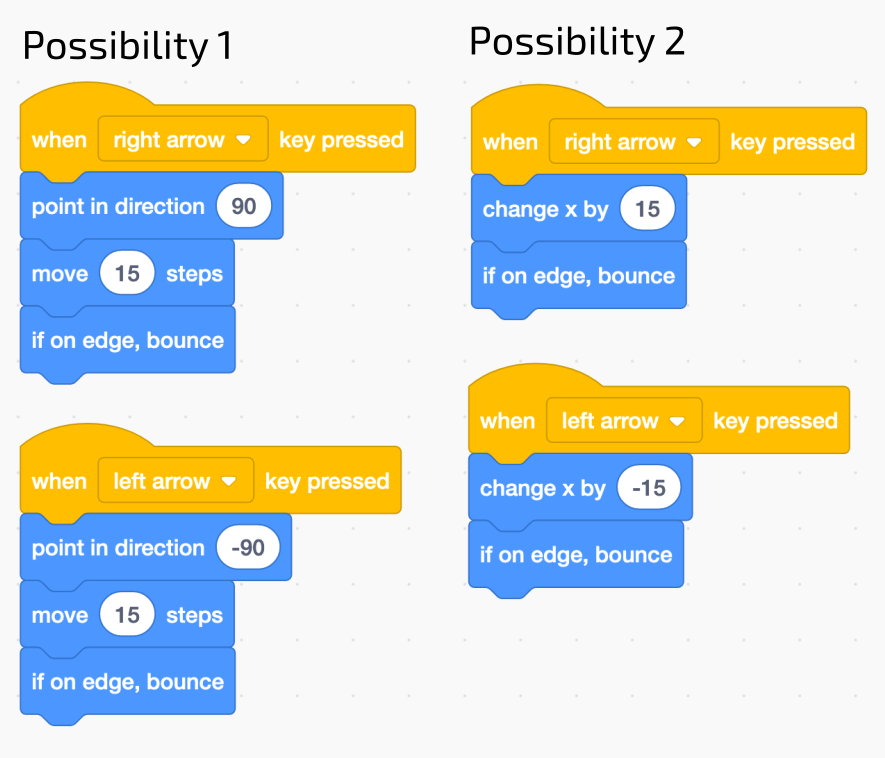Open the left arrow key dropdown in Possibility 1

(175, 482)
